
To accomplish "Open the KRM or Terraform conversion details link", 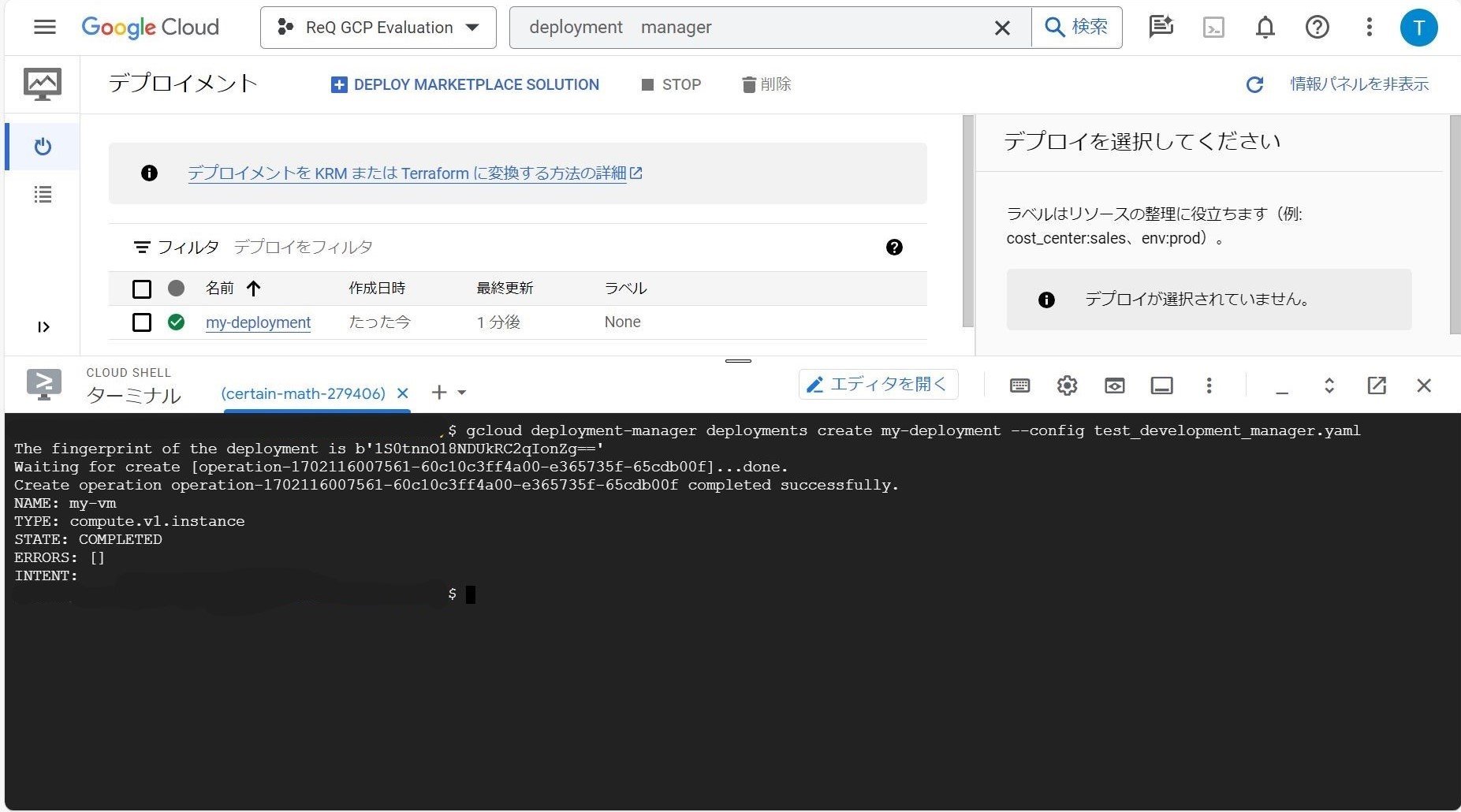I will point(415,173).
